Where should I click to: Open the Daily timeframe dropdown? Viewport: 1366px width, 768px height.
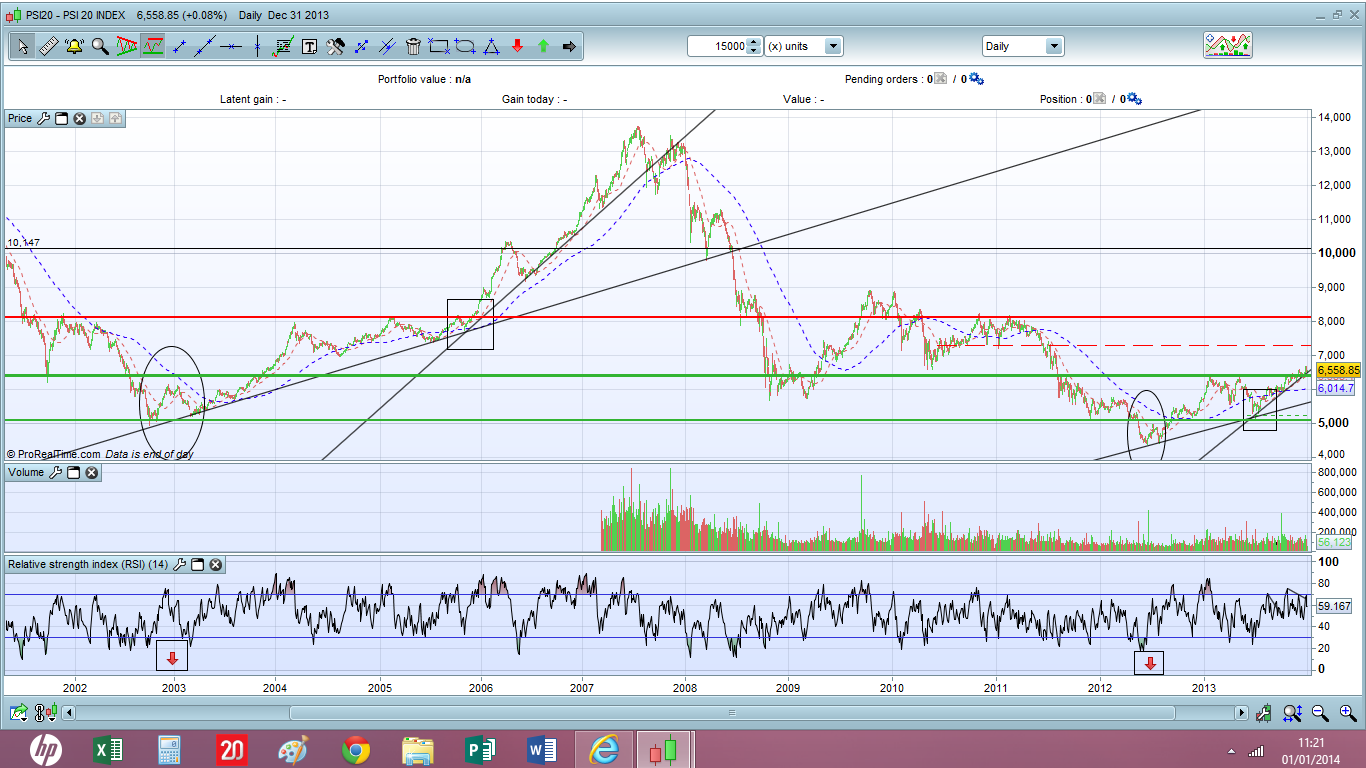click(1053, 46)
